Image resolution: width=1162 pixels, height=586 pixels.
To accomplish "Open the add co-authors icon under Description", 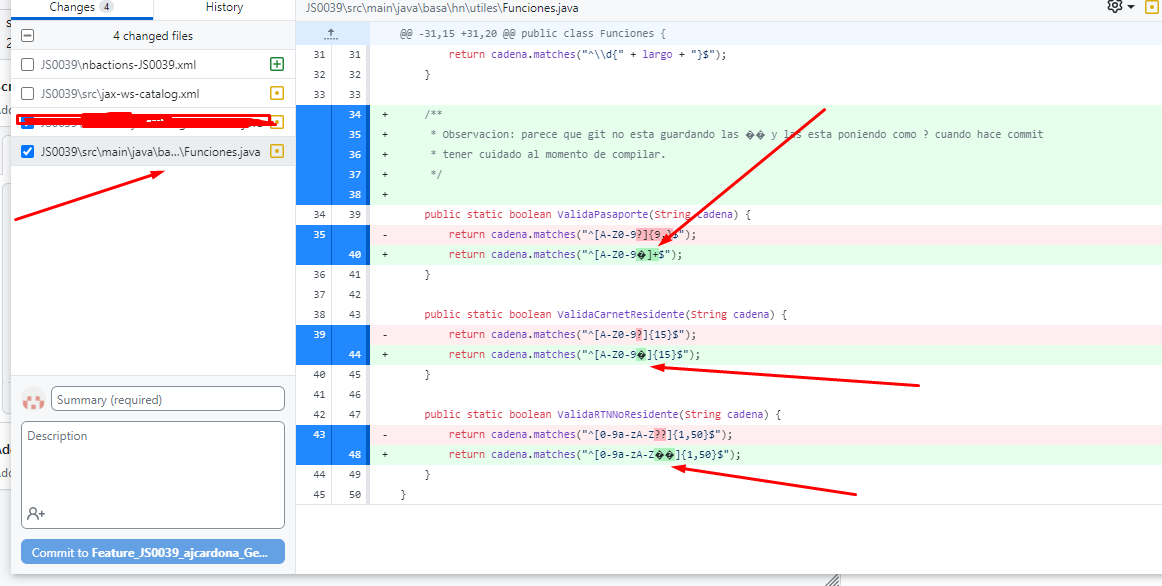I will point(37,513).
